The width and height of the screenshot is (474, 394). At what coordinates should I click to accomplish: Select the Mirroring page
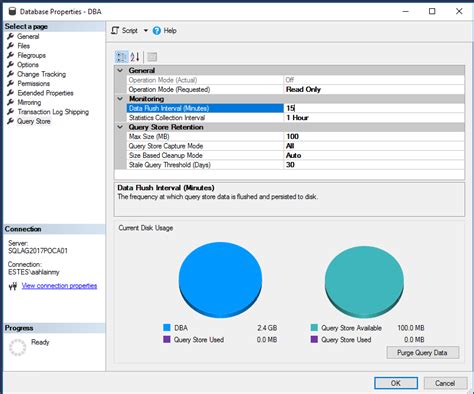click(x=29, y=102)
